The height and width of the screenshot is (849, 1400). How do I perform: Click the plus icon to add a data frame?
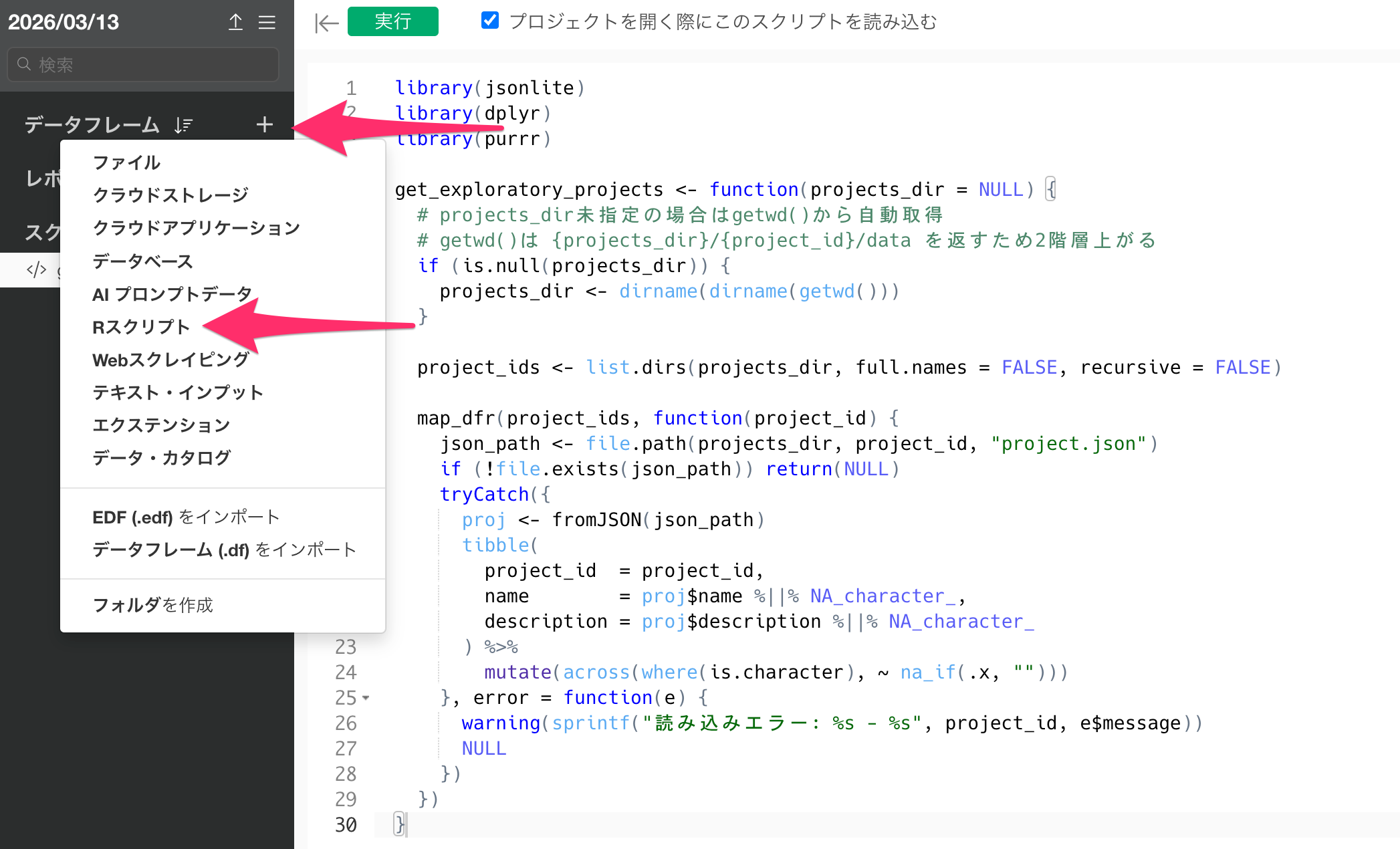coord(265,124)
